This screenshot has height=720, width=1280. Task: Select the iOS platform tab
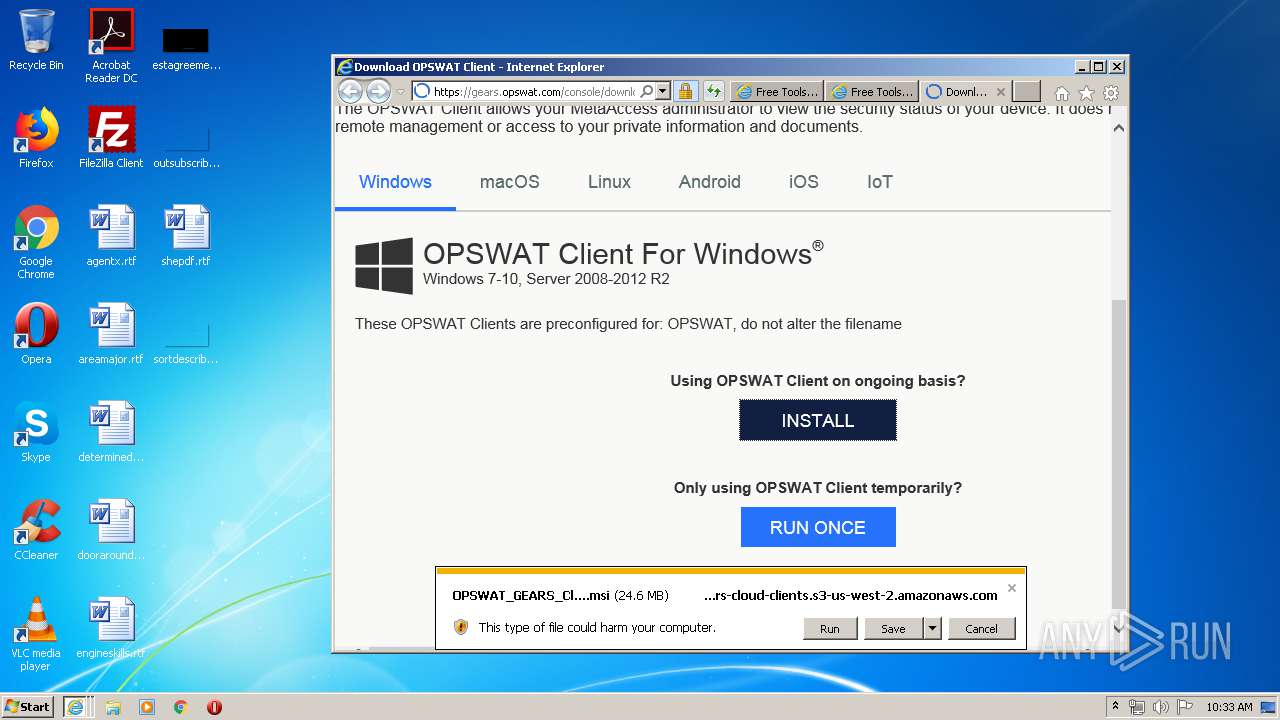point(803,182)
